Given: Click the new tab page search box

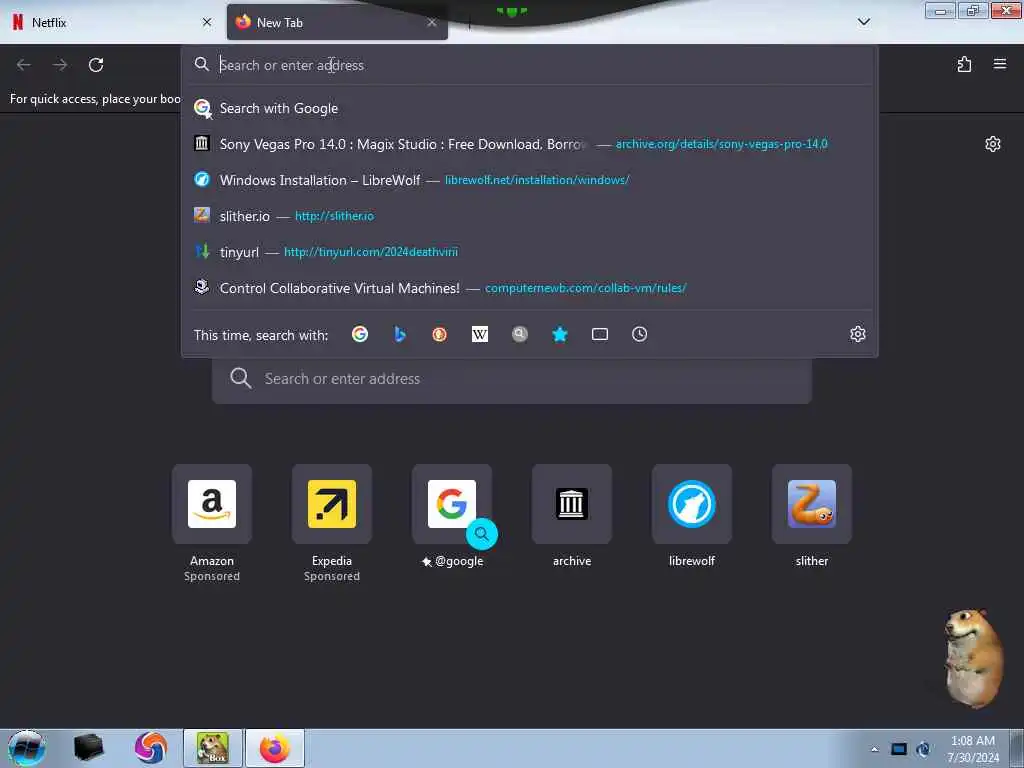Looking at the screenshot, I should (x=512, y=379).
